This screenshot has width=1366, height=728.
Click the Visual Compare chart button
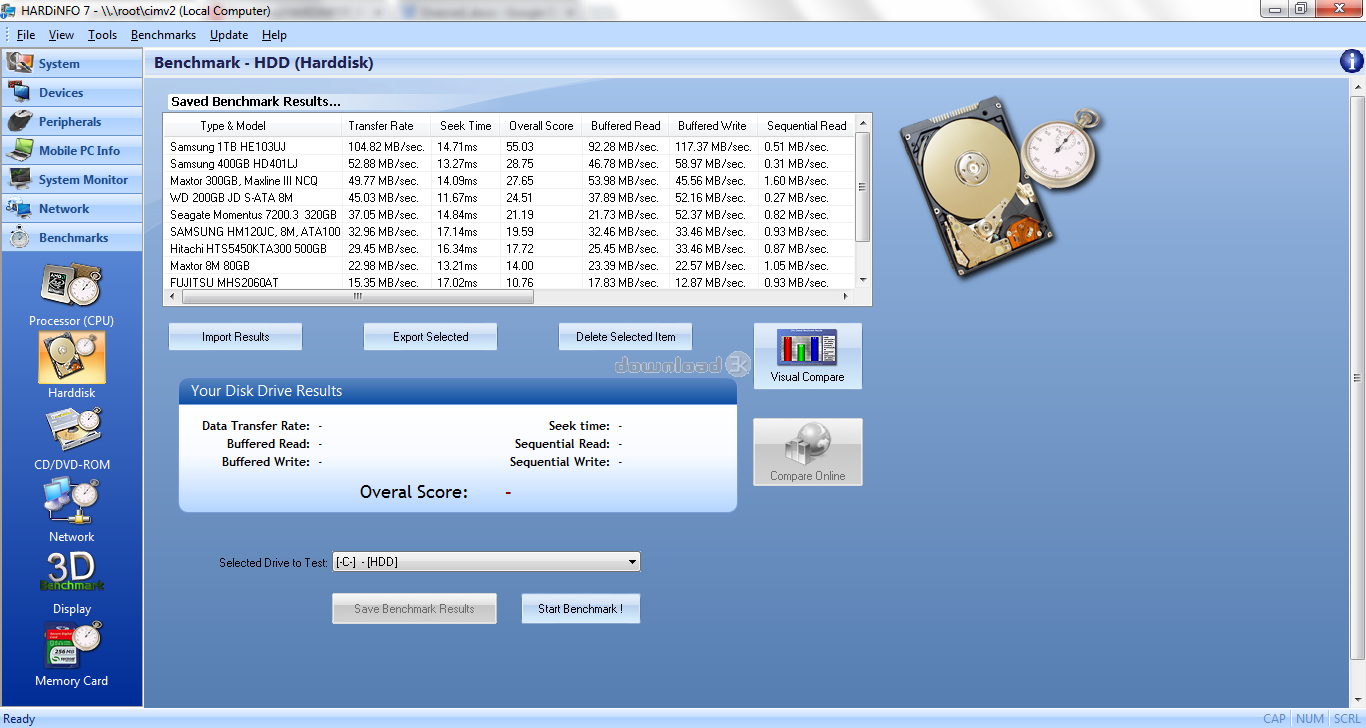click(807, 356)
